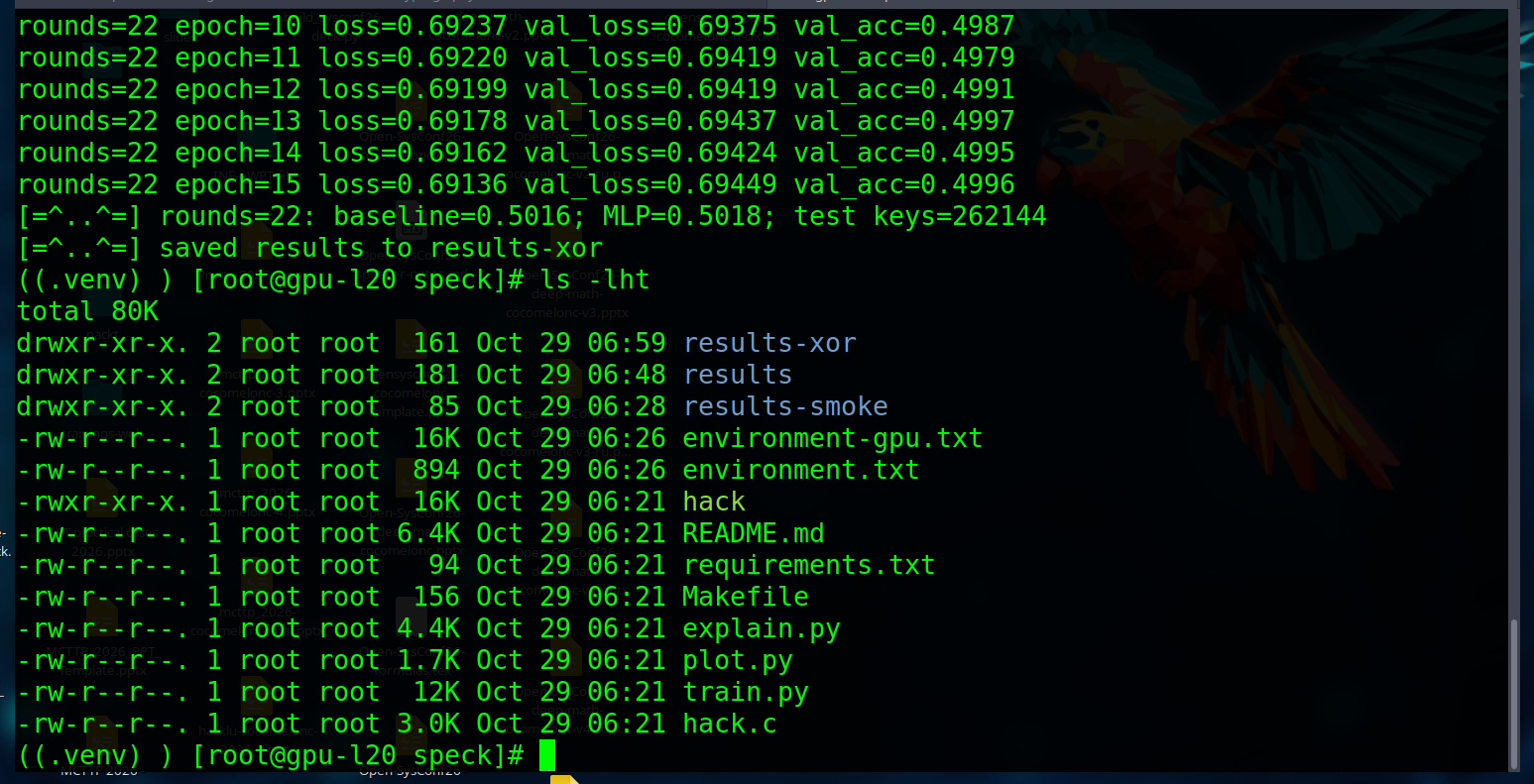Screen dimensions: 1534x784
Task: Click the environment.txt file name
Action: (x=801, y=470)
